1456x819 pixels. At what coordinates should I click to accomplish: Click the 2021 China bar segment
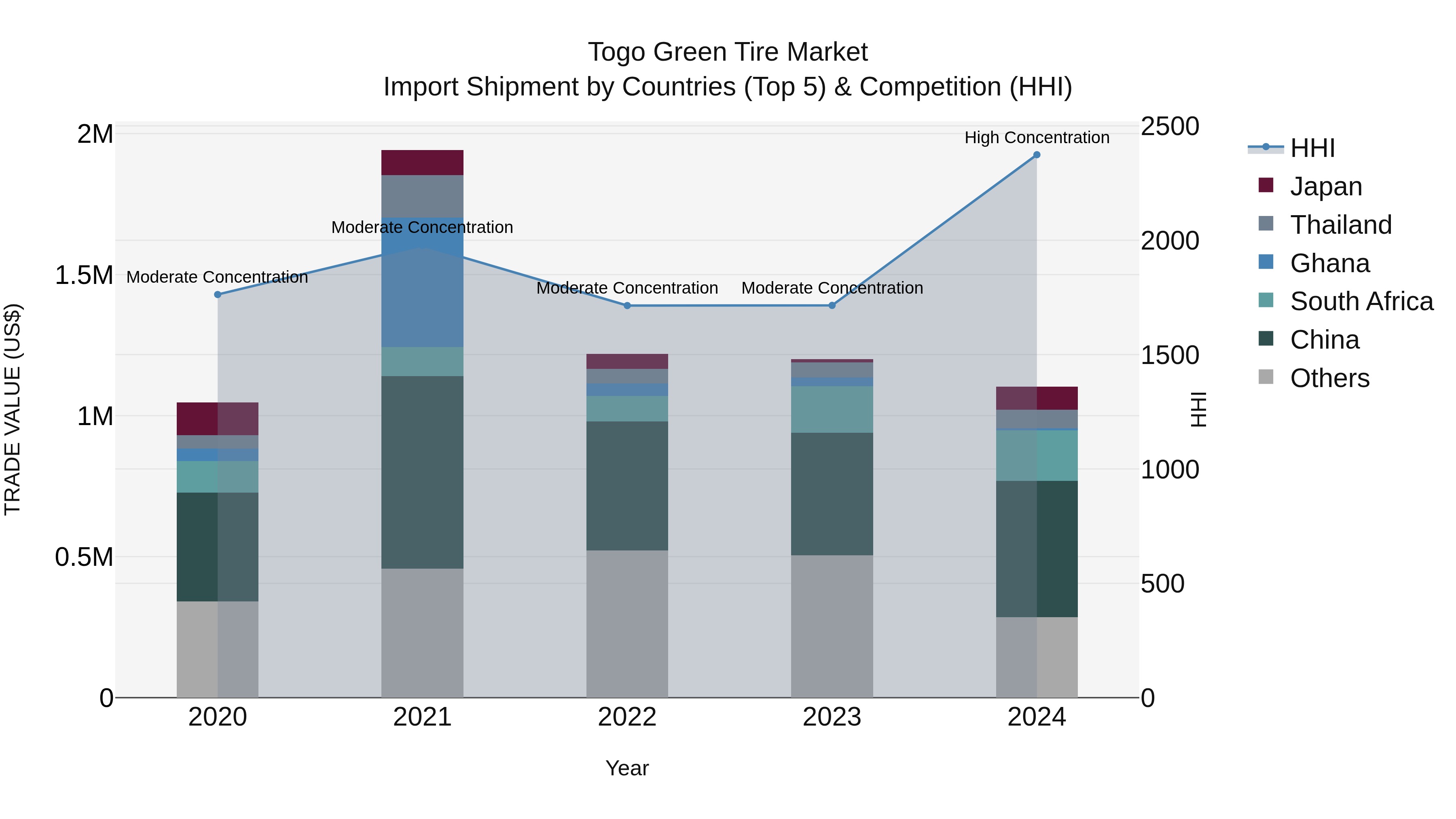tap(422, 472)
